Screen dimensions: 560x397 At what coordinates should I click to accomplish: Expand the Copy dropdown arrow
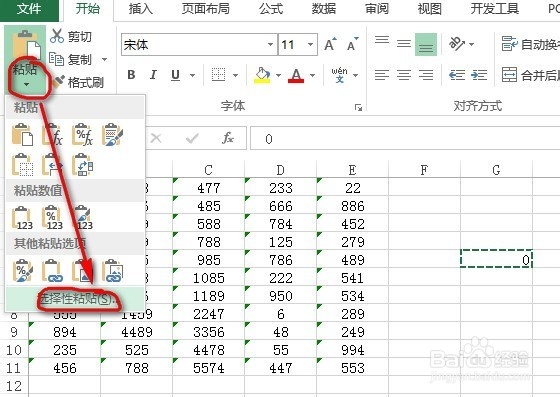(x=104, y=59)
